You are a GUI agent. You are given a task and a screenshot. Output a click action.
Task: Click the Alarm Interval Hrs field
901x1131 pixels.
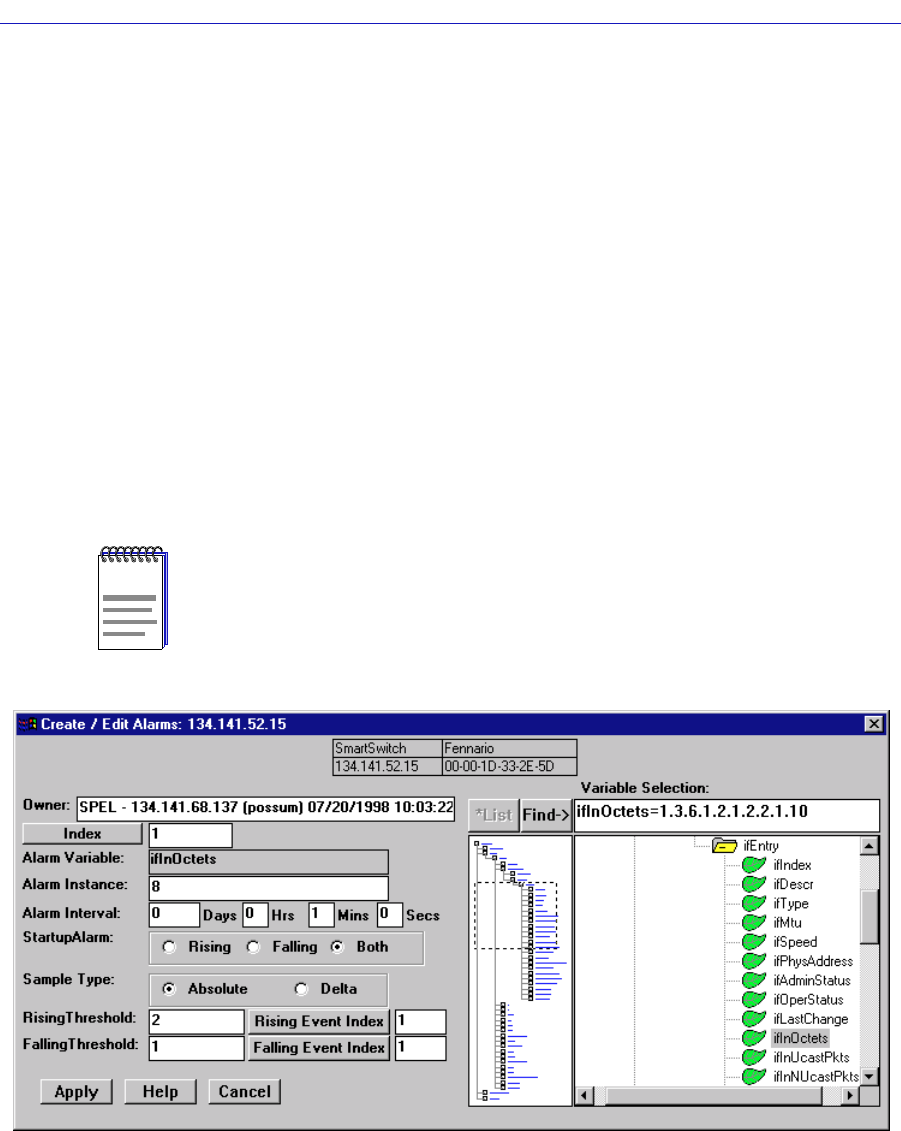click(x=255, y=915)
